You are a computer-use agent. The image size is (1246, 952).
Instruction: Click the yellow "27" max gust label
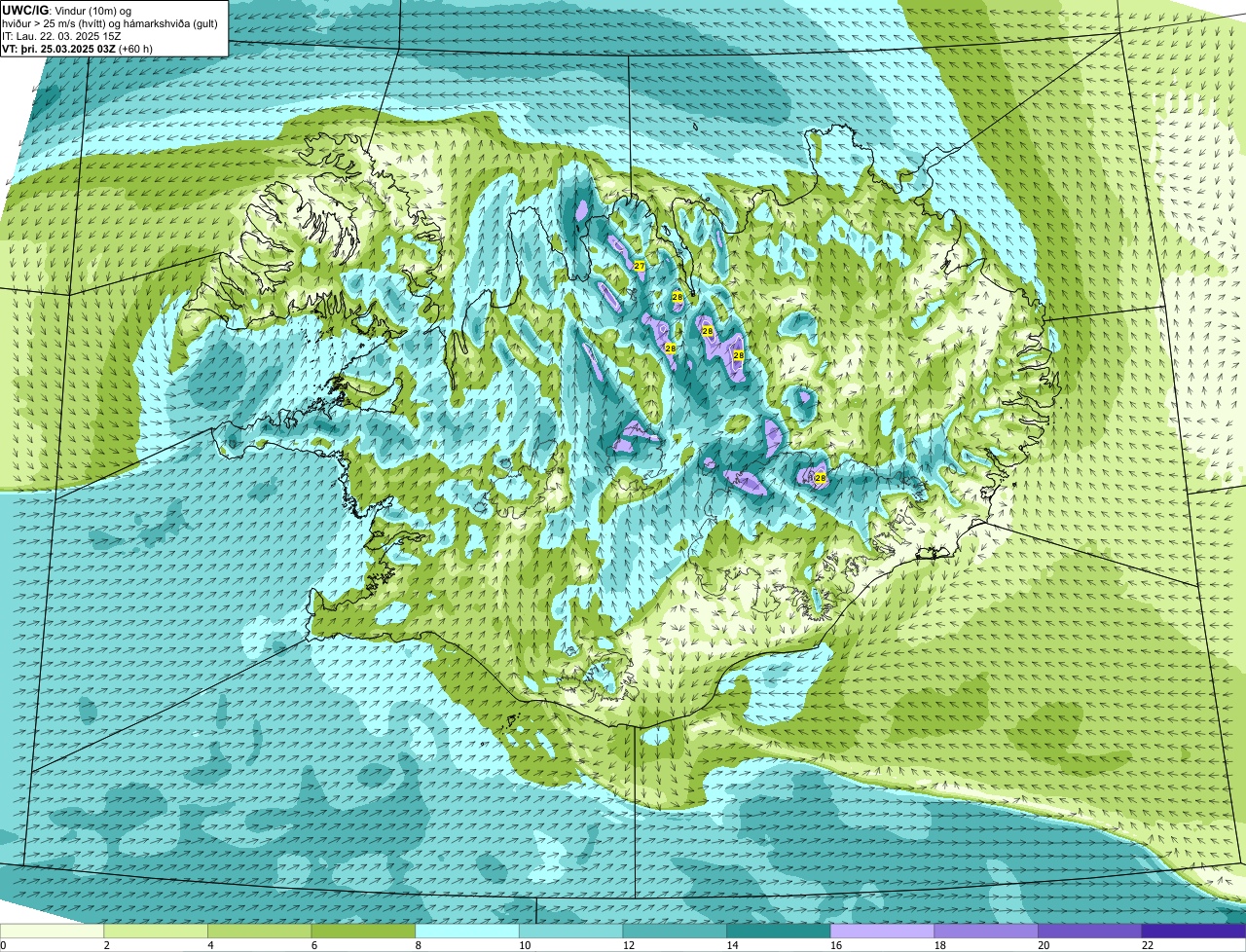(640, 266)
